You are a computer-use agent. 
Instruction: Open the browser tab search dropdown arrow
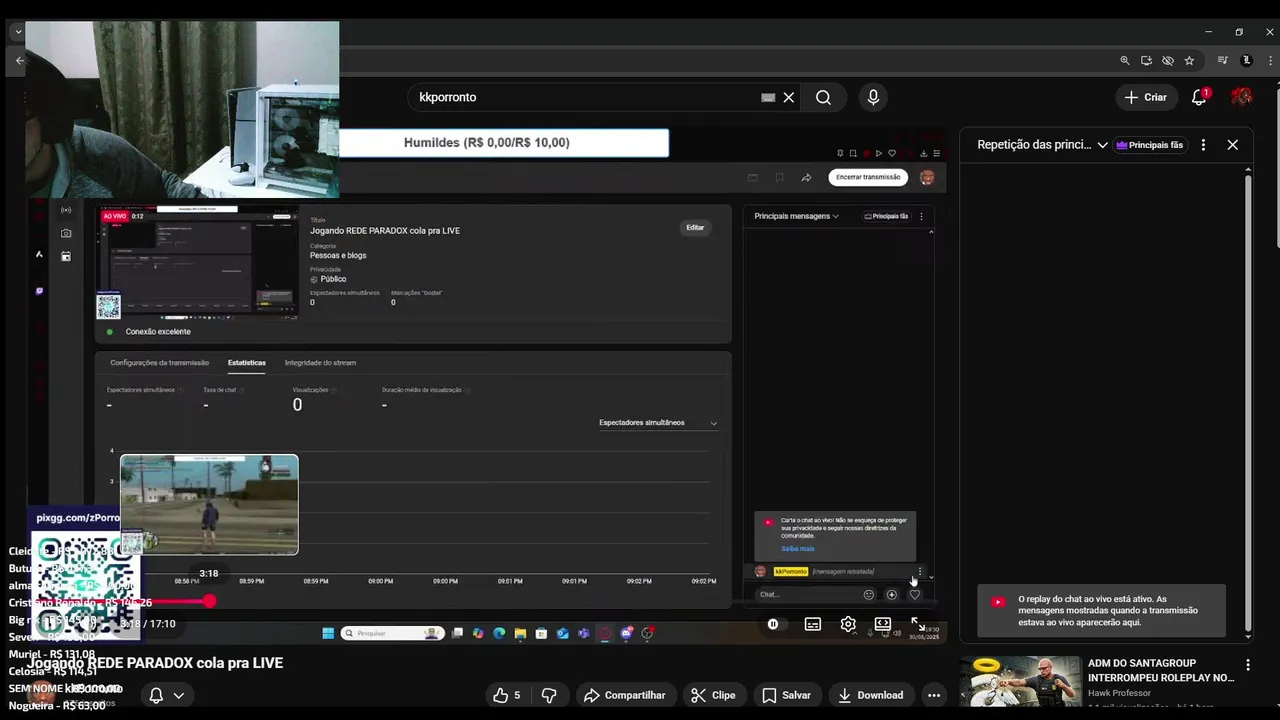tap(18, 32)
